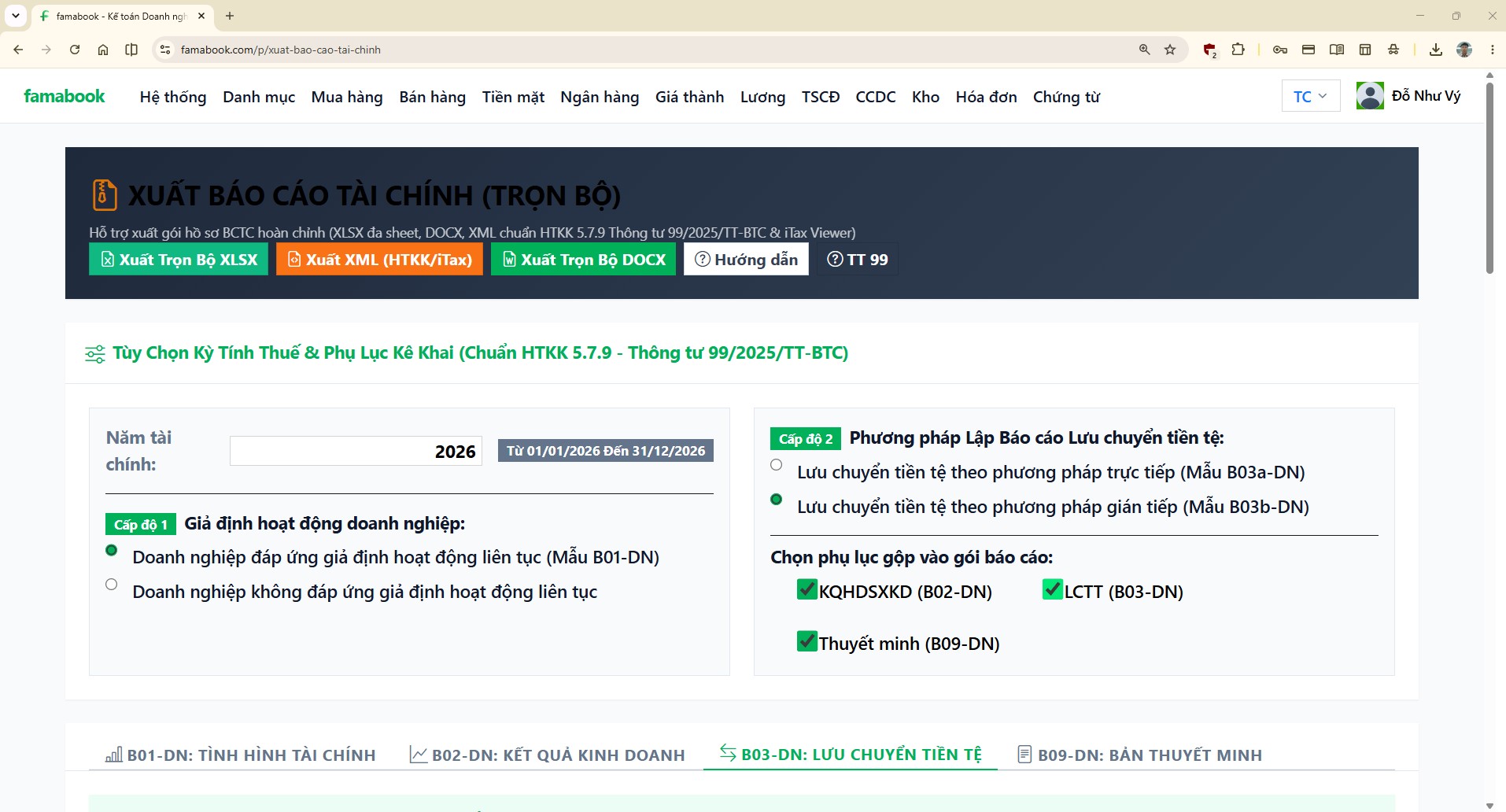Screen dimensions: 1506x812
Task: Focus the Năm tài chính year field
Action: pyautogui.click(x=356, y=451)
